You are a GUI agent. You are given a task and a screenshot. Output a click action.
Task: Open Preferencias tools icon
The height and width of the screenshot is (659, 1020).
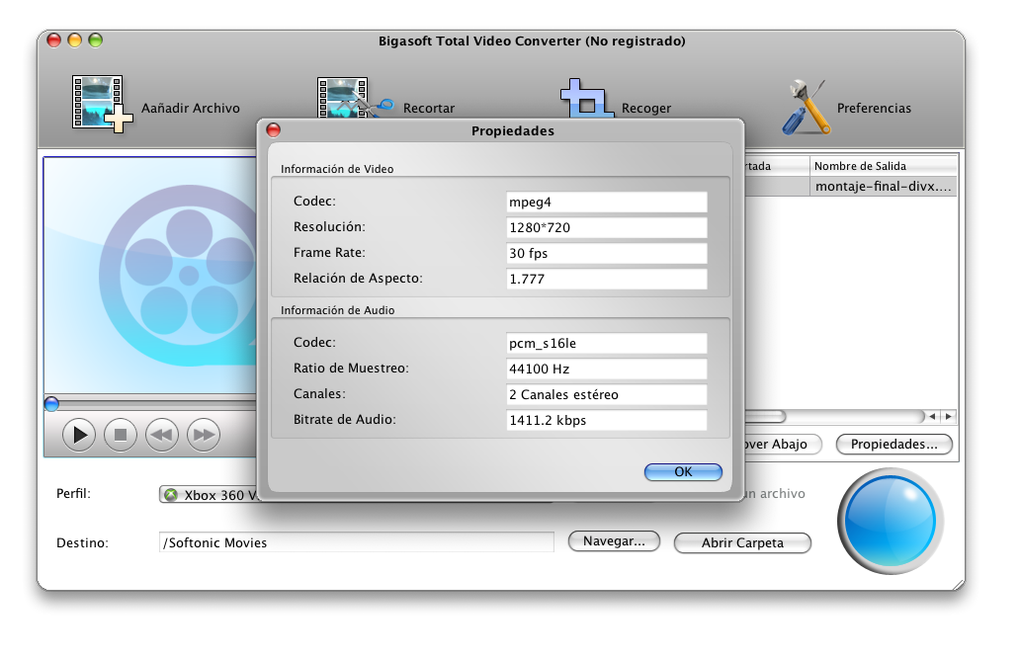806,107
